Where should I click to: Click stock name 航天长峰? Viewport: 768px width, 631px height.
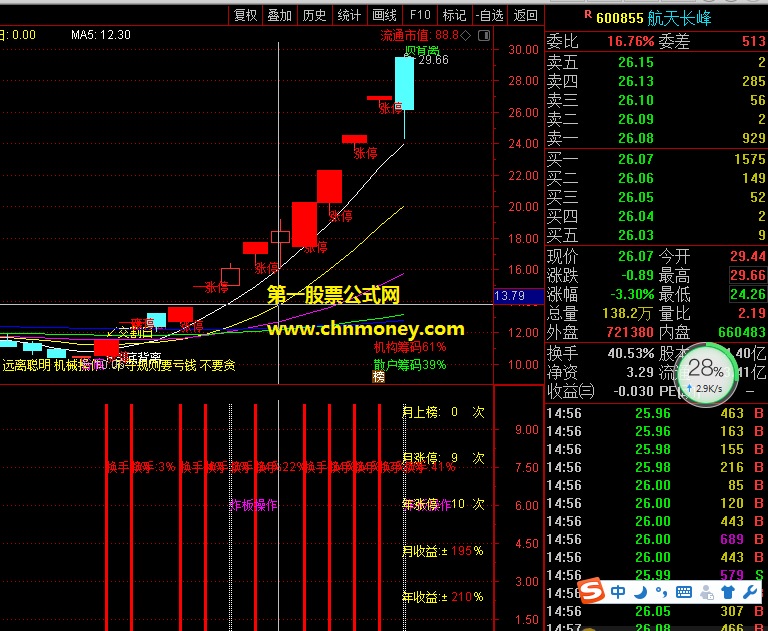(x=679, y=19)
